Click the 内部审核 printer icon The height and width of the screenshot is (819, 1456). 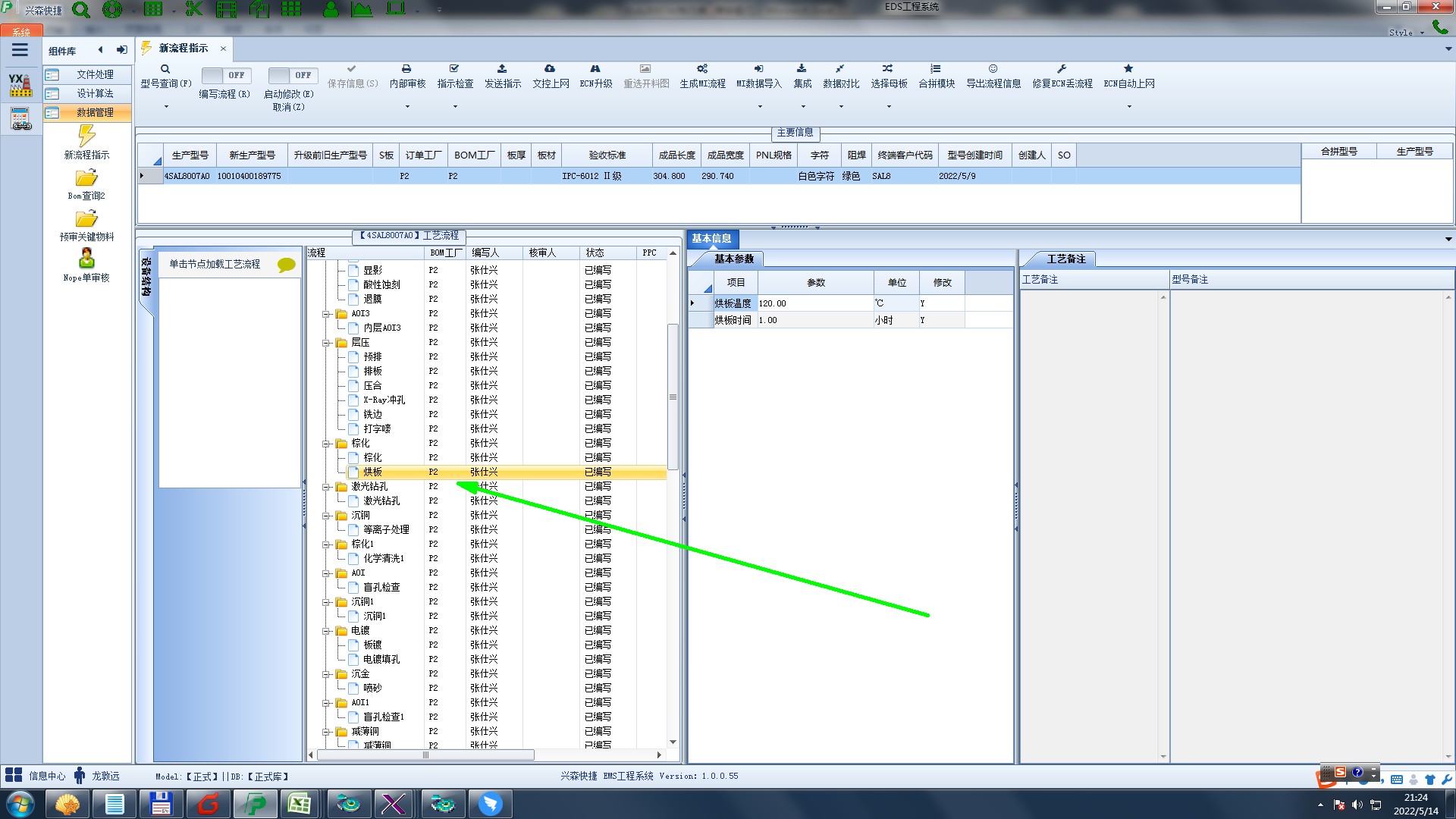tap(406, 69)
